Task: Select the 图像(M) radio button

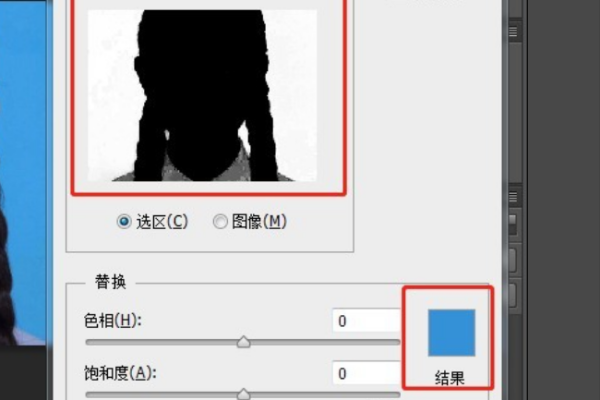Action: tap(220, 221)
